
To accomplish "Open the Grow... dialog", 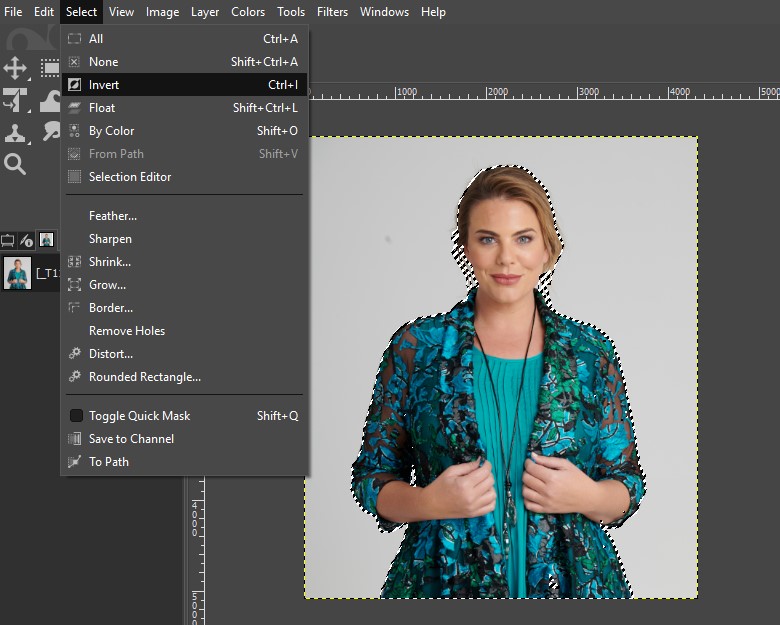I will [185, 285].
